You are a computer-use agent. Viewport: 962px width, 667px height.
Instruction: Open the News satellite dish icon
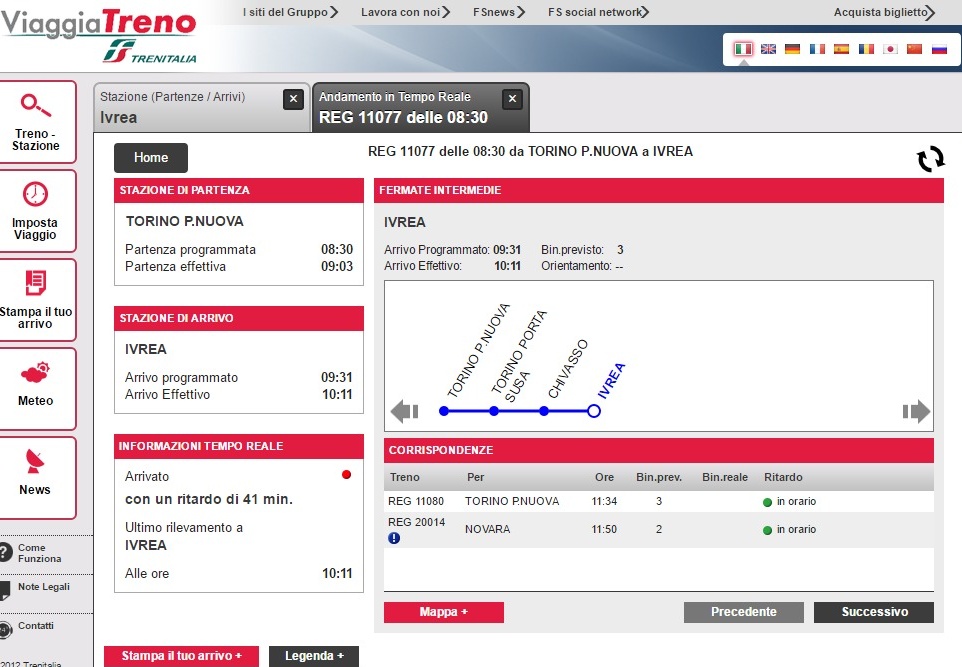click(35, 461)
